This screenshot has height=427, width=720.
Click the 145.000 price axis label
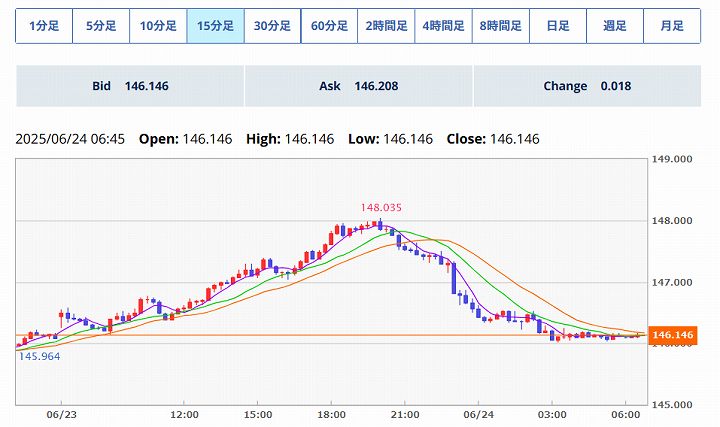672,405
